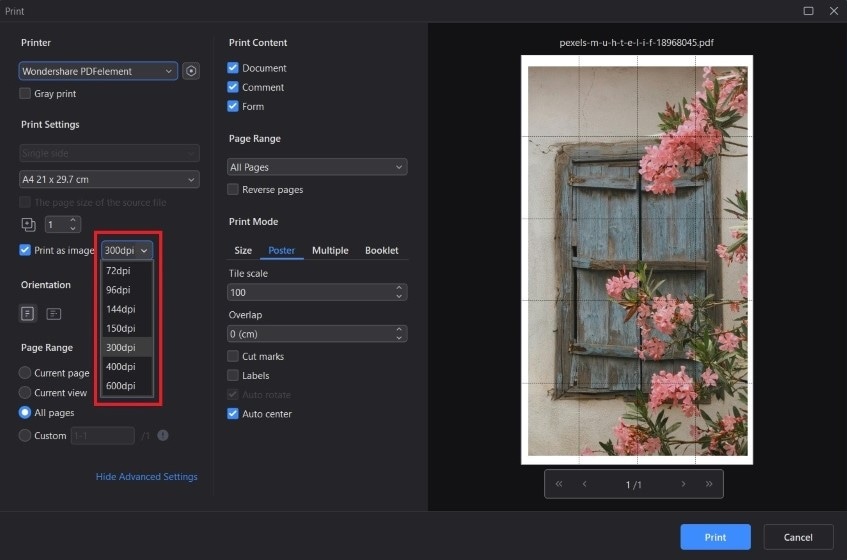Uncheck Print as image
This screenshot has width=847, height=560.
point(25,250)
